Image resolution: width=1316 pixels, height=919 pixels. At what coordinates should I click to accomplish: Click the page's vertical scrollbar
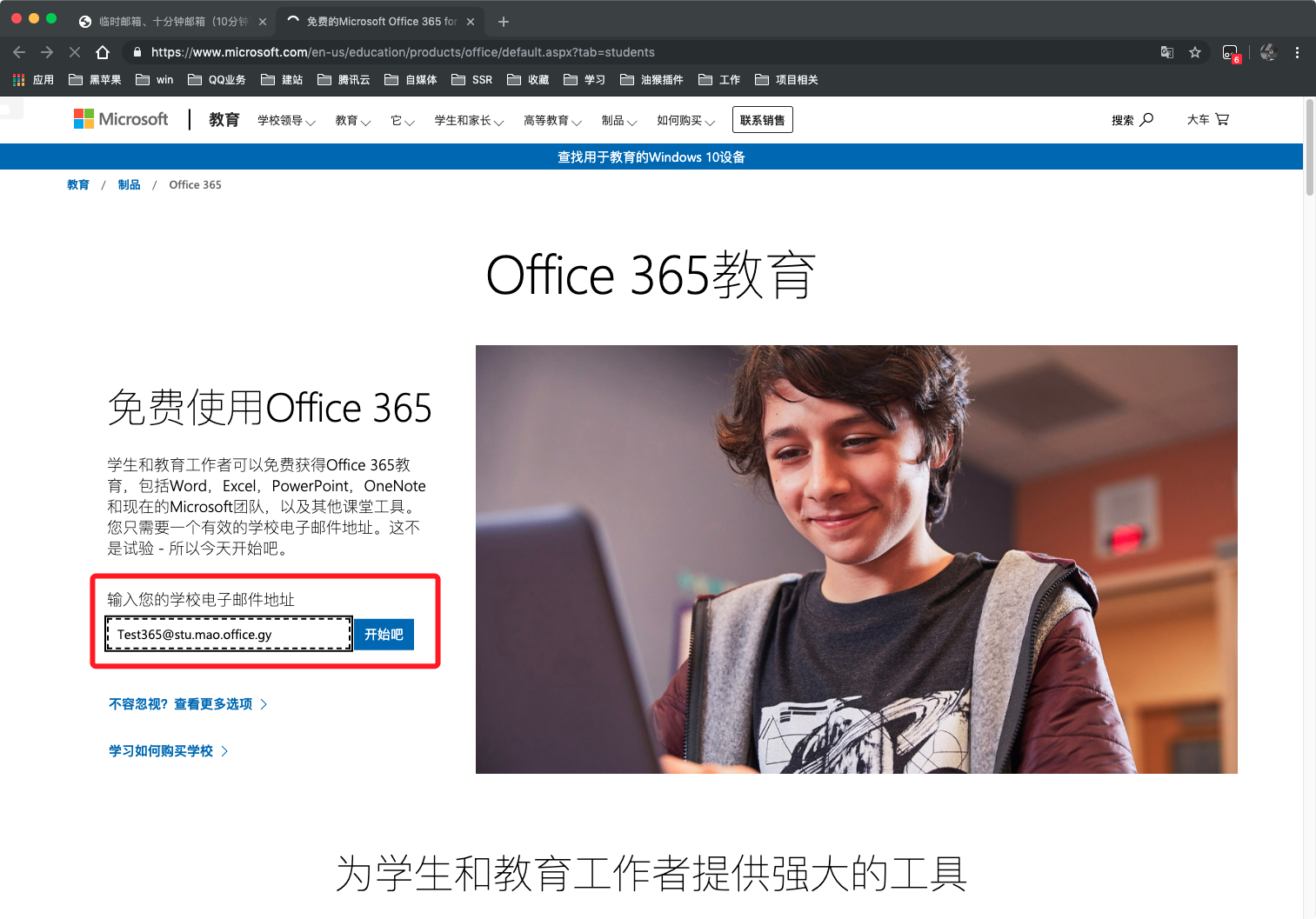coord(1310,148)
